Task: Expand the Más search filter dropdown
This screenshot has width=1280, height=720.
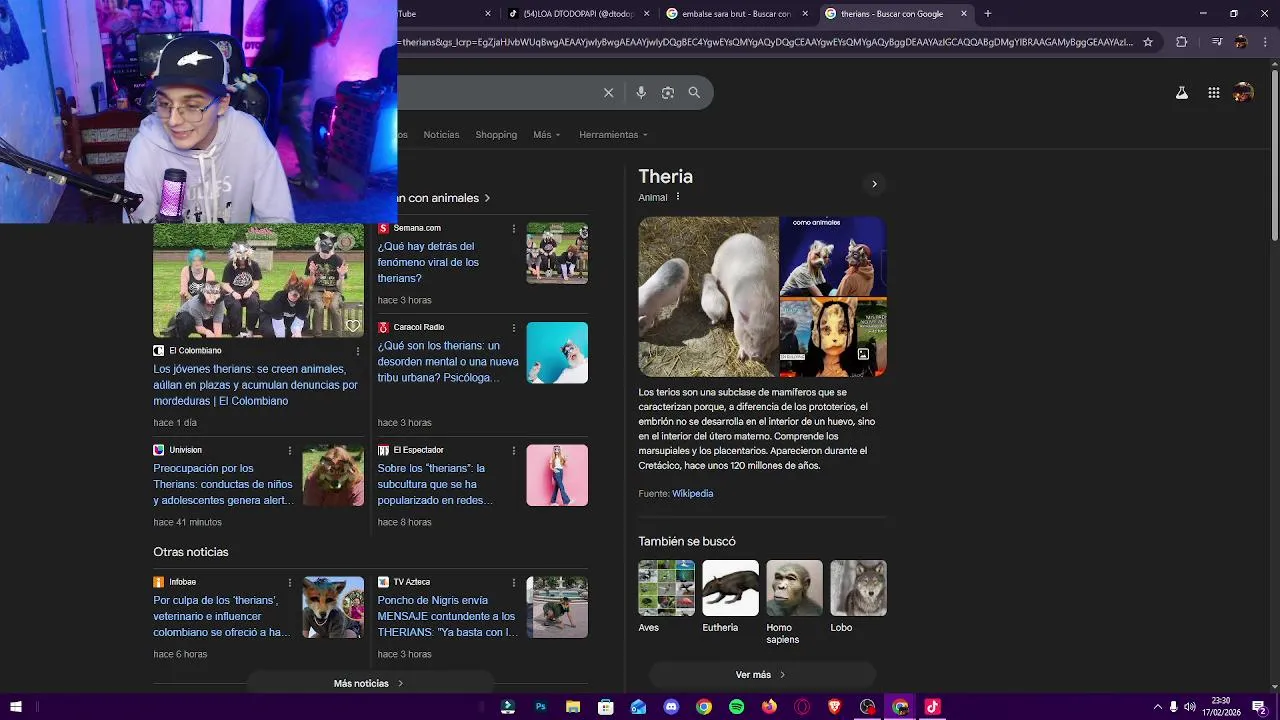Action: [x=547, y=135]
